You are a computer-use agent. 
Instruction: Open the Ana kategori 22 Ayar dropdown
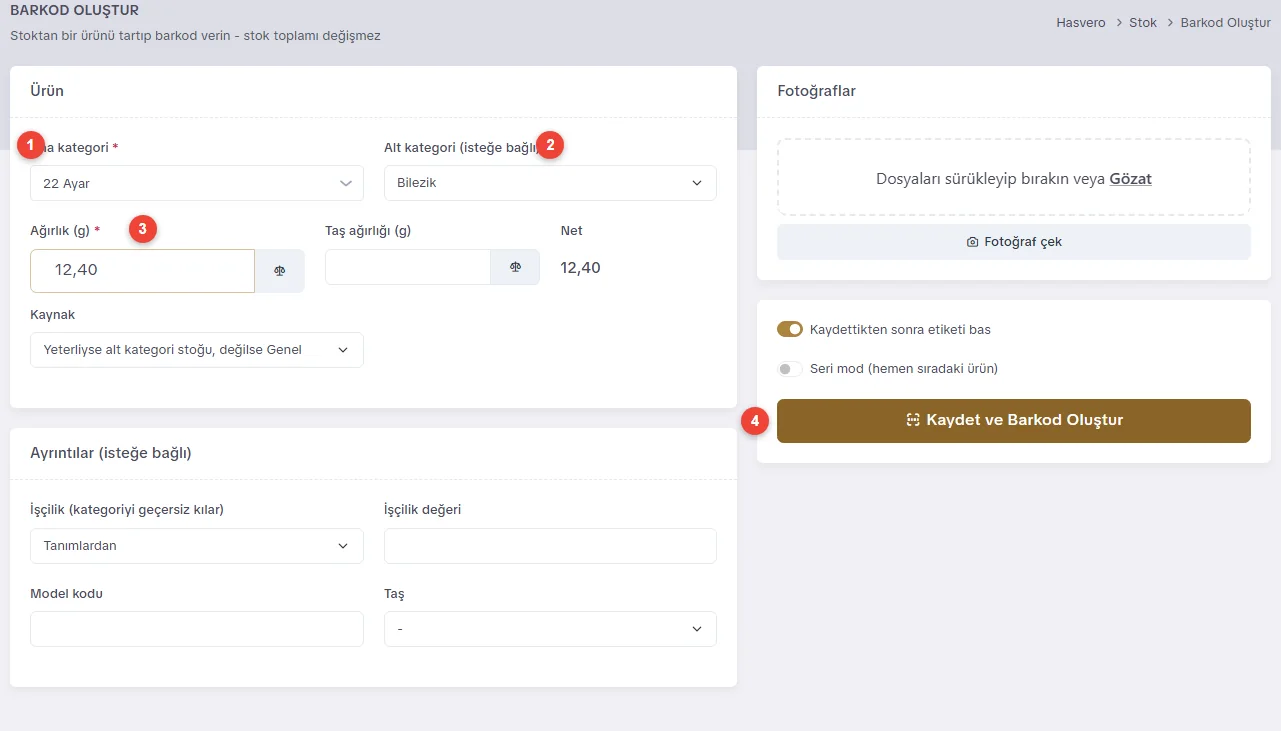pyautogui.click(x=197, y=183)
